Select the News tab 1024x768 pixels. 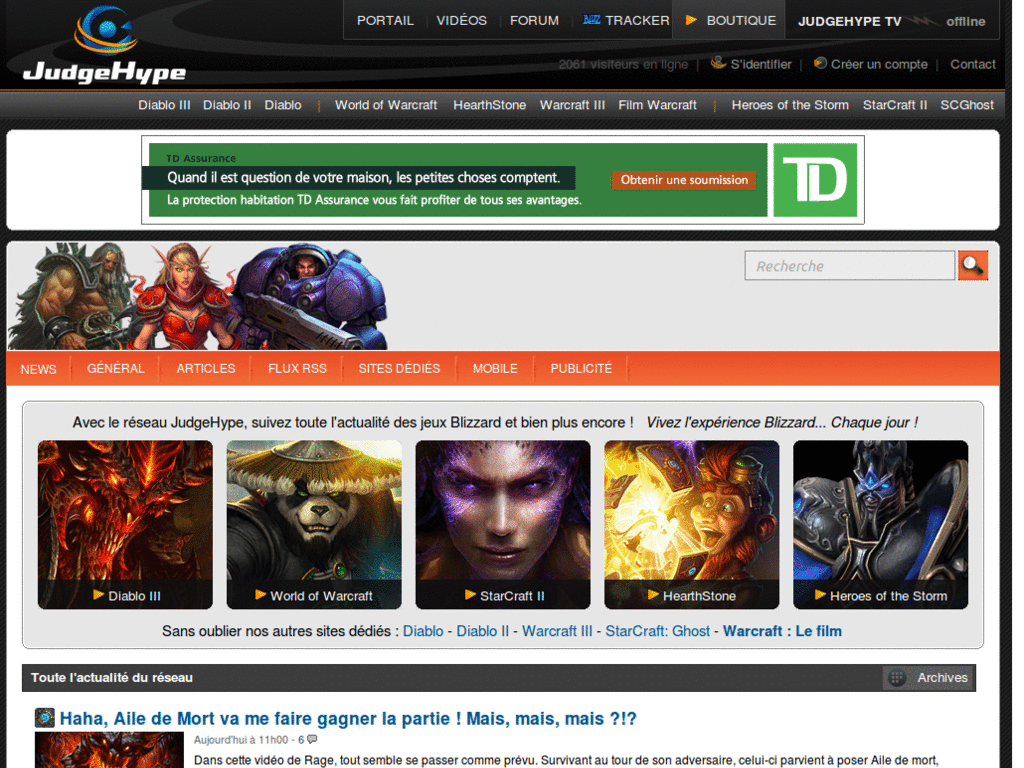point(39,369)
